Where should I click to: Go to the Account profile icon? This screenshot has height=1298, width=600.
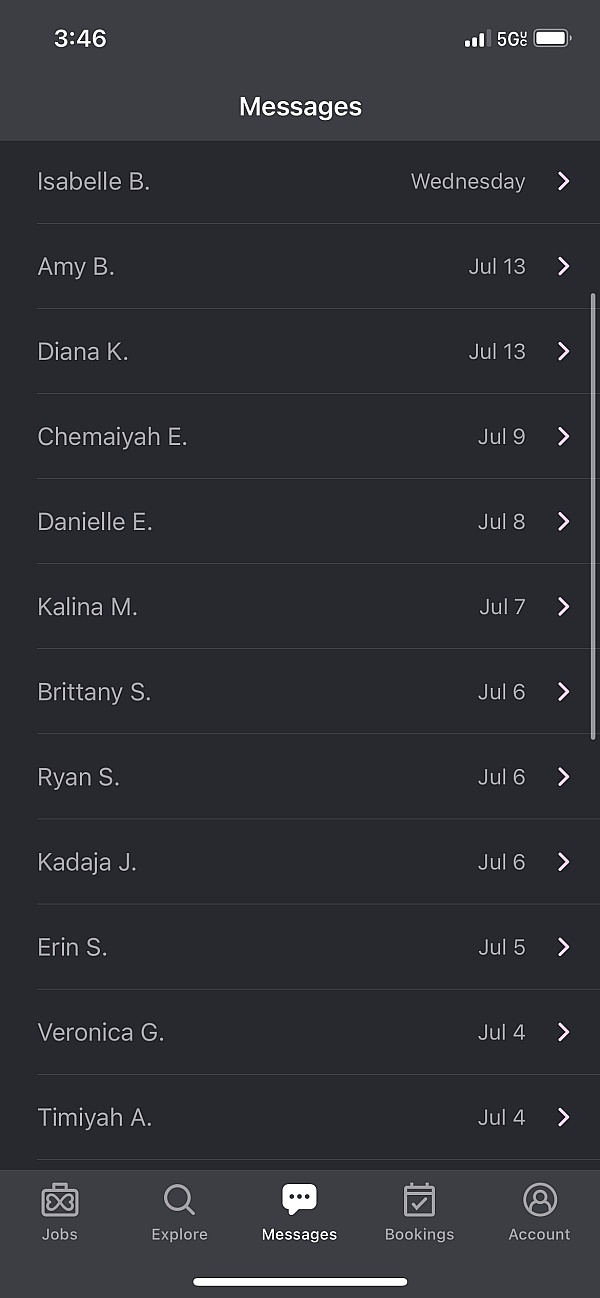pos(539,1200)
